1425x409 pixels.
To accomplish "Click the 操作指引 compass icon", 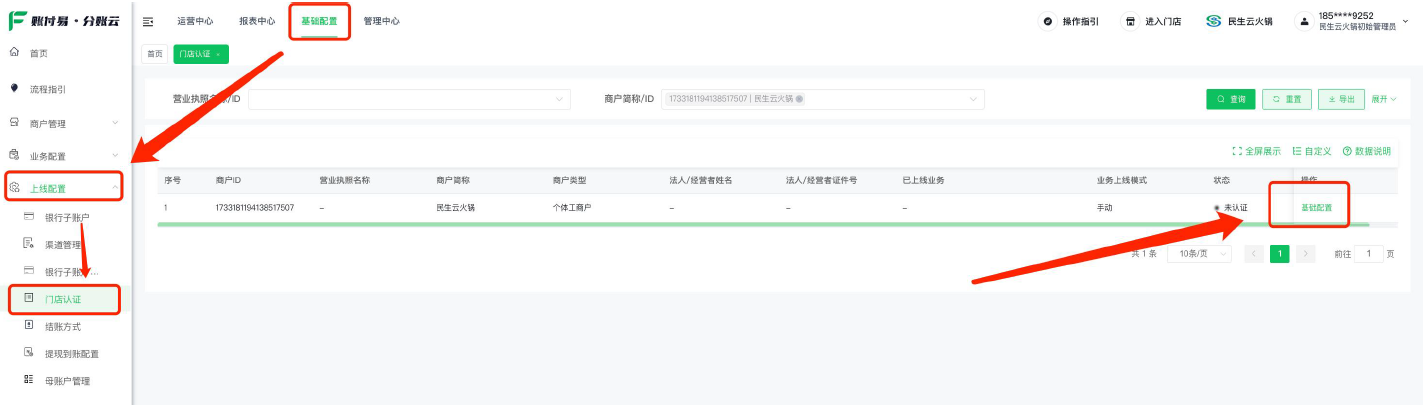I will tap(1048, 21).
